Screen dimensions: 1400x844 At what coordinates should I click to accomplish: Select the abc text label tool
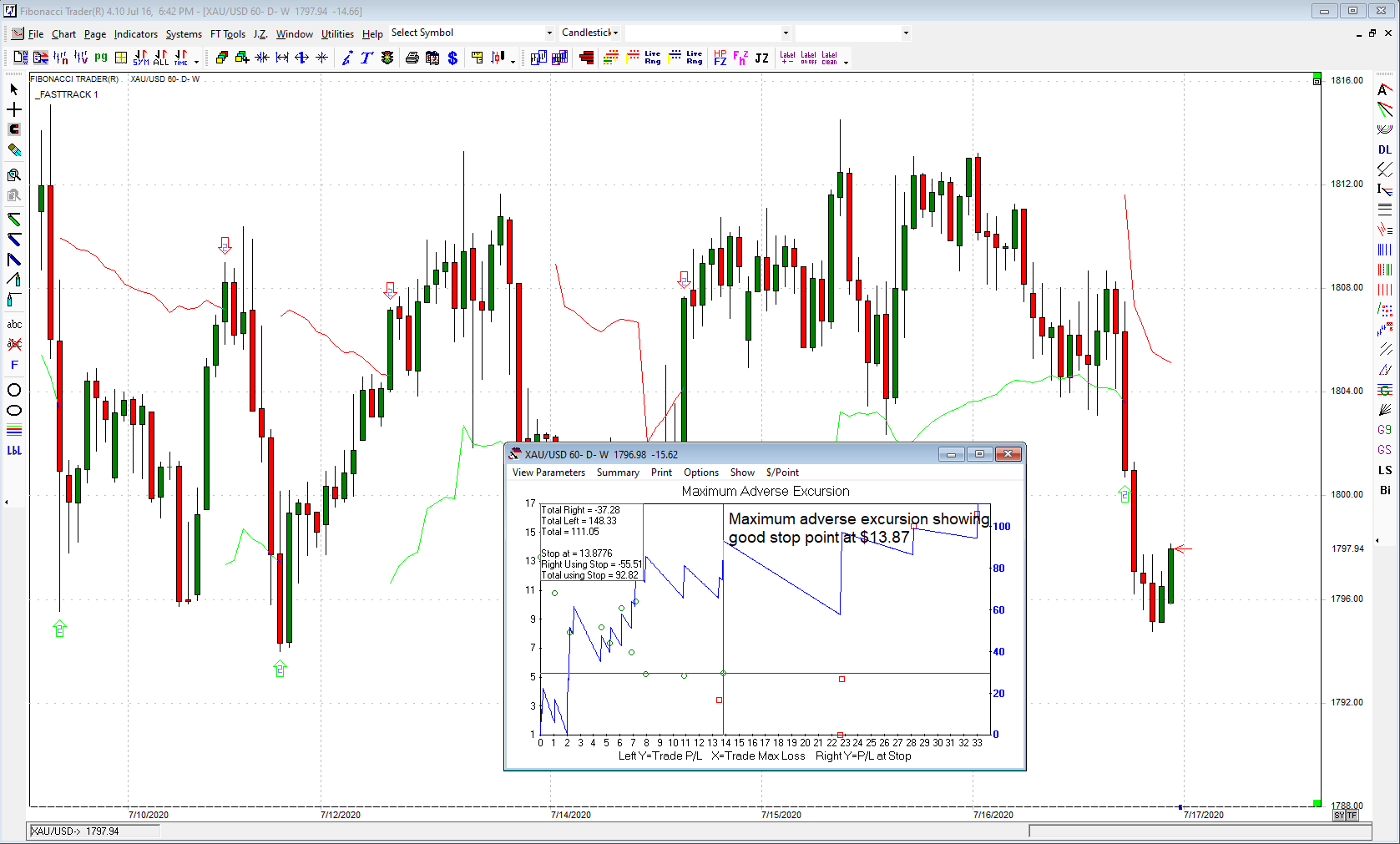click(x=14, y=324)
